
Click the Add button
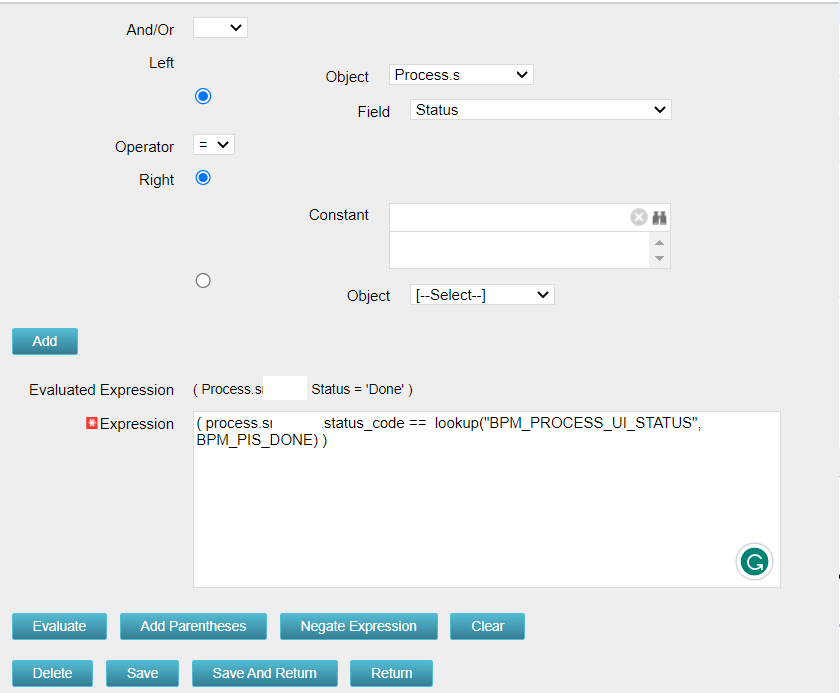pos(45,341)
